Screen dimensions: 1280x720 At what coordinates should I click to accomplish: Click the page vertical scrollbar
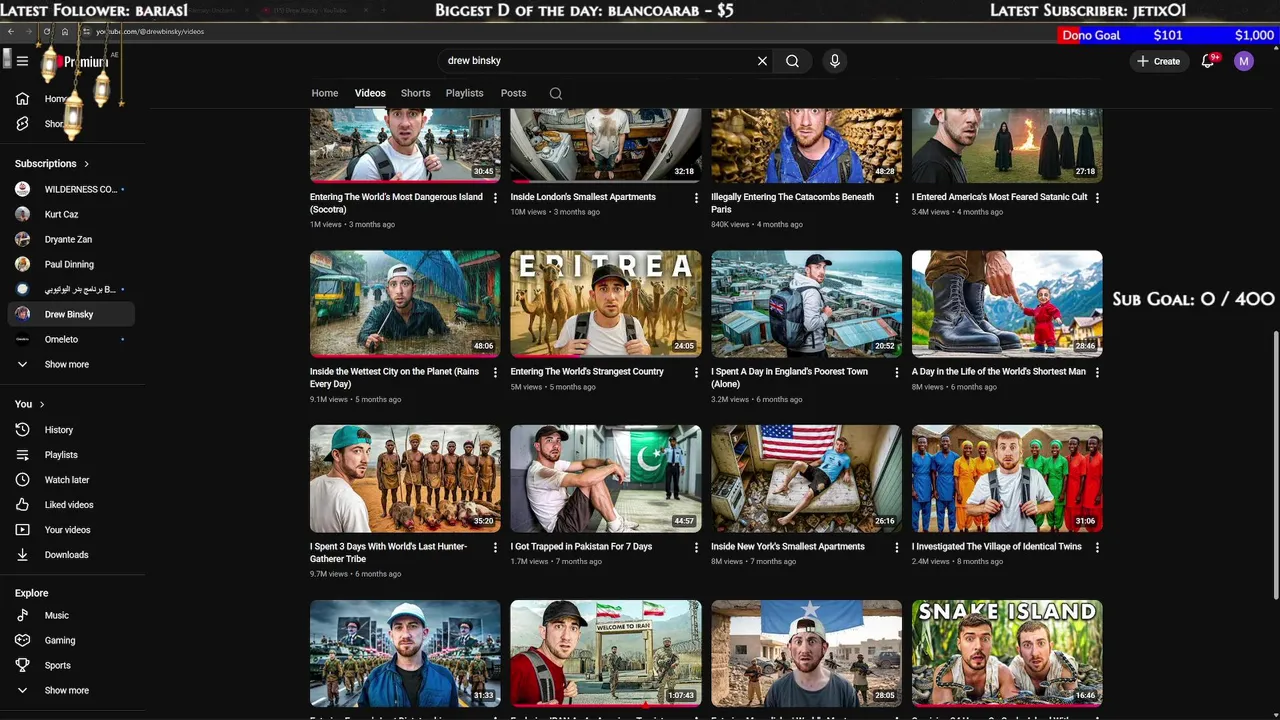[x=1275, y=465]
